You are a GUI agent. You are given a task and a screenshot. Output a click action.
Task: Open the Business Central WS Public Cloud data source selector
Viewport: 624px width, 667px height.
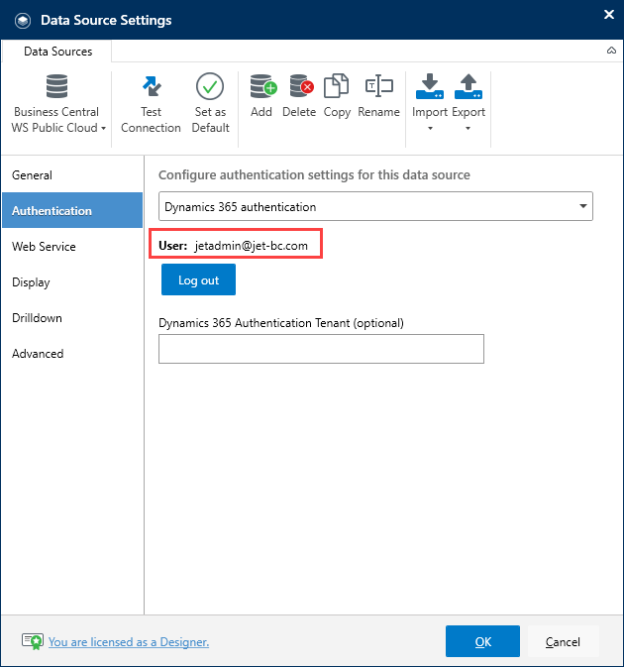(57, 104)
